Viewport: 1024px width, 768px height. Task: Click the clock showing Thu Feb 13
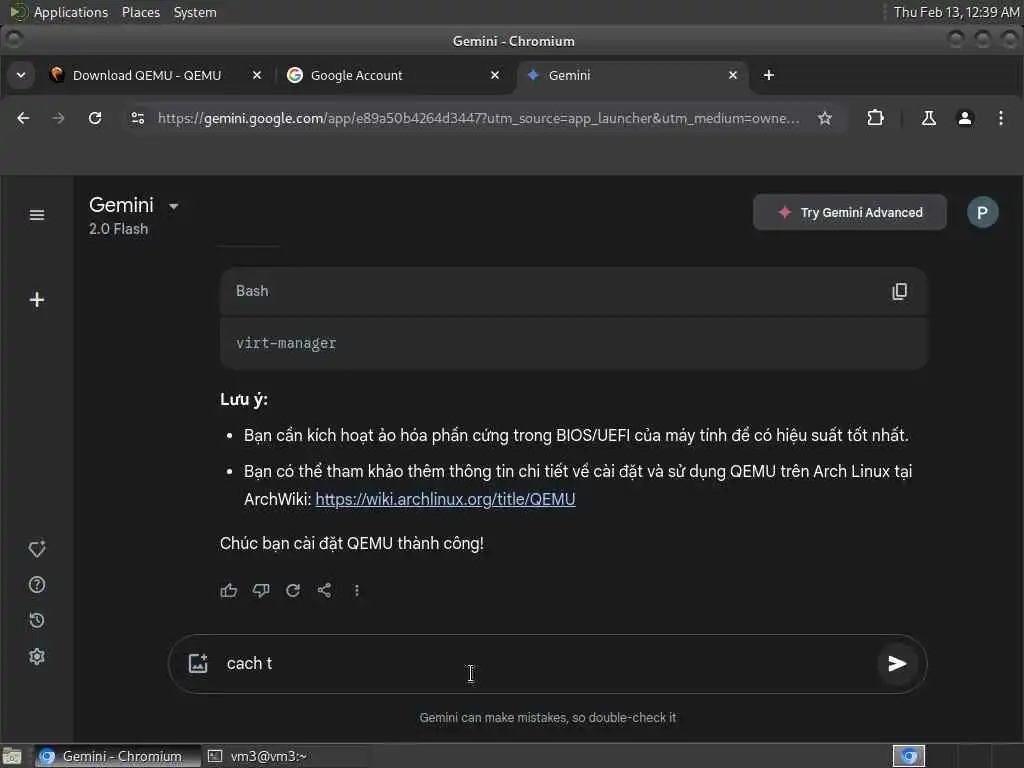pos(956,12)
